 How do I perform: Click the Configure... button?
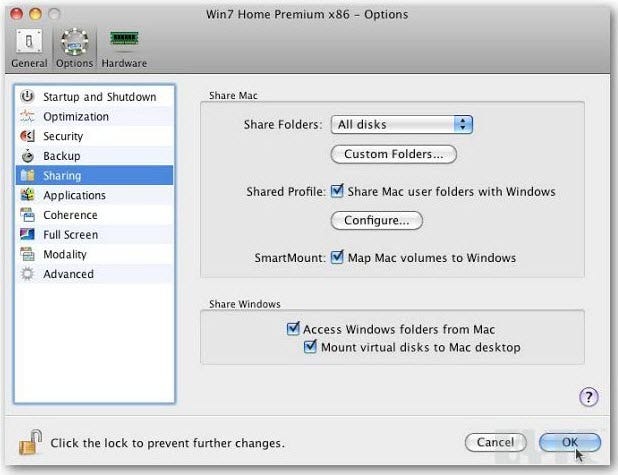[x=376, y=220]
